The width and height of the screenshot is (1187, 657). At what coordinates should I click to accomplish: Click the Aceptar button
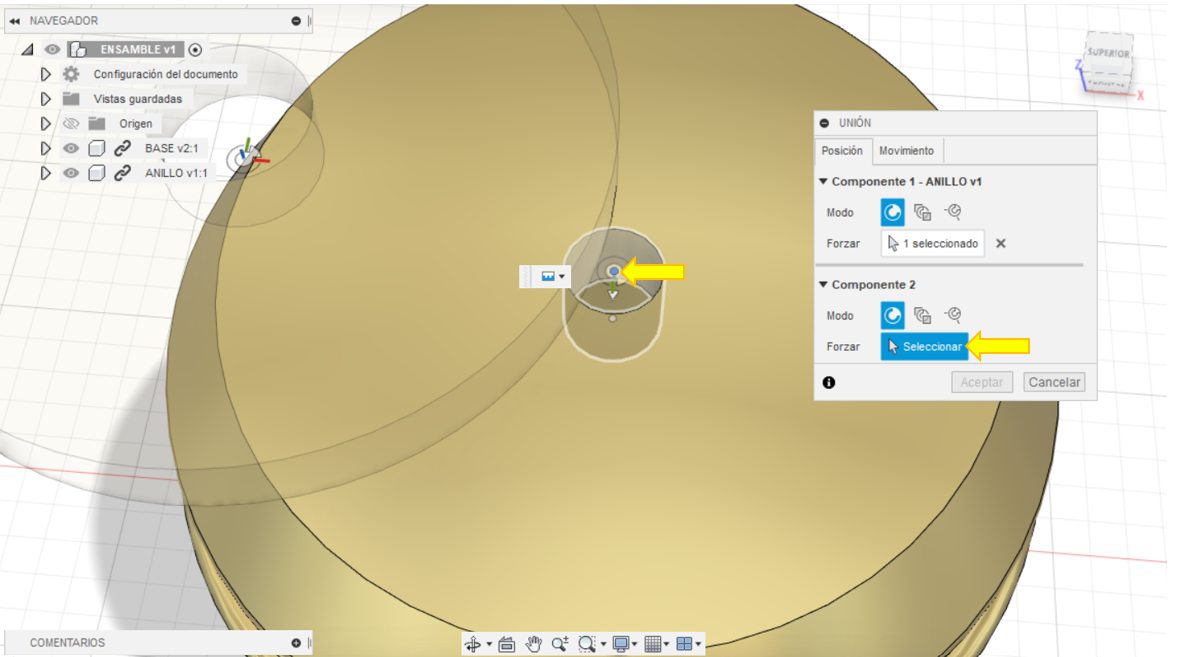pyautogui.click(x=982, y=382)
